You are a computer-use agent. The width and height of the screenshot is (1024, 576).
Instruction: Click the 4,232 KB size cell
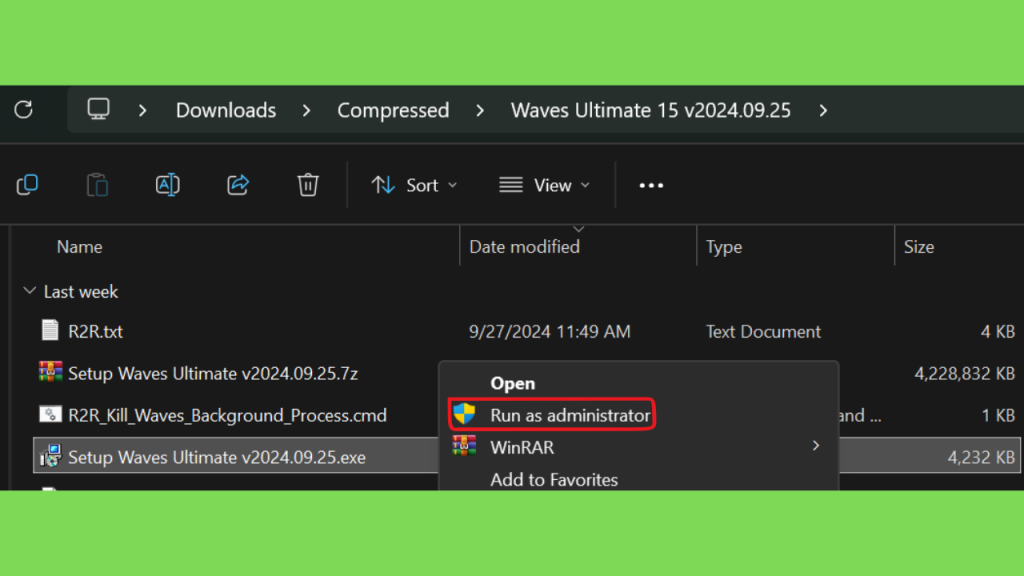coord(982,457)
